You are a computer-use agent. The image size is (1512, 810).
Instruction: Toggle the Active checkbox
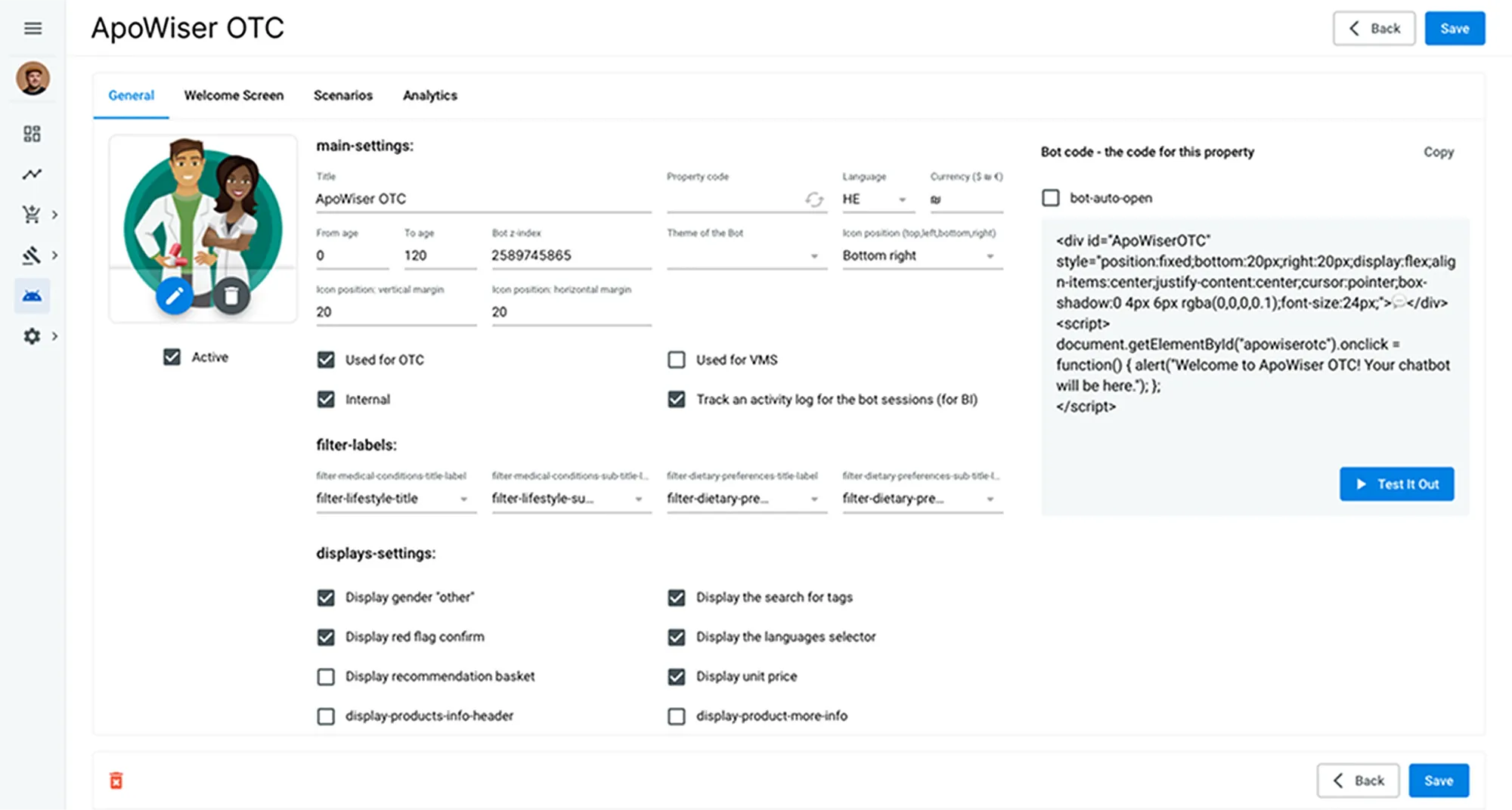click(172, 357)
